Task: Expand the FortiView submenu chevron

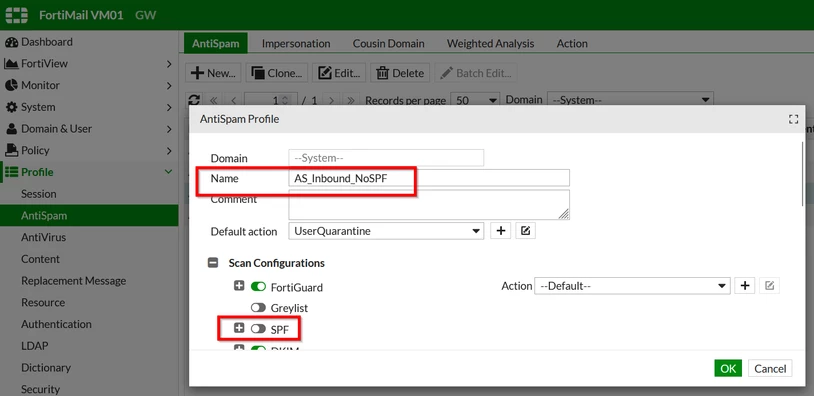Action: 169,64
